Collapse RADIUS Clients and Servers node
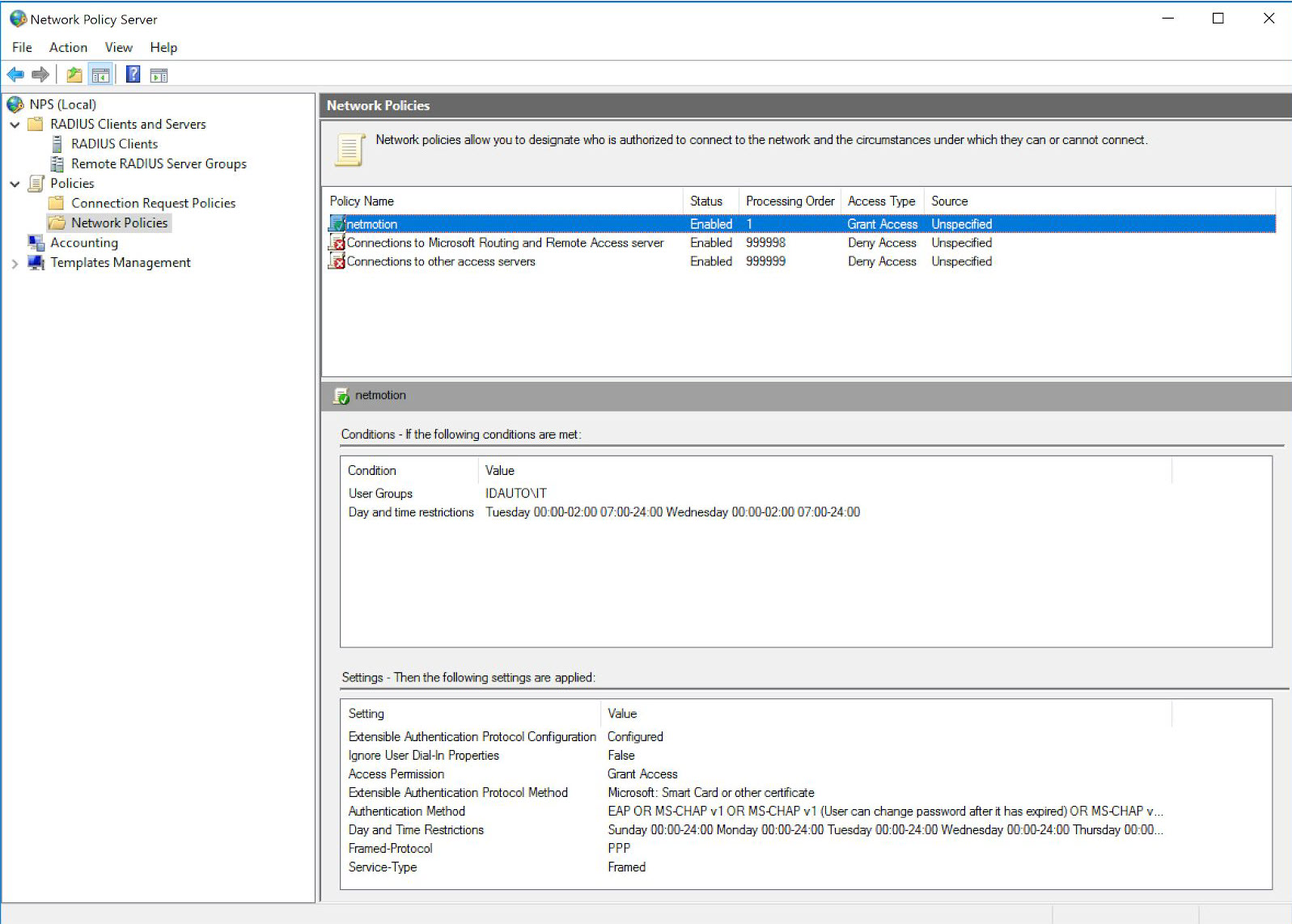 click(x=15, y=125)
